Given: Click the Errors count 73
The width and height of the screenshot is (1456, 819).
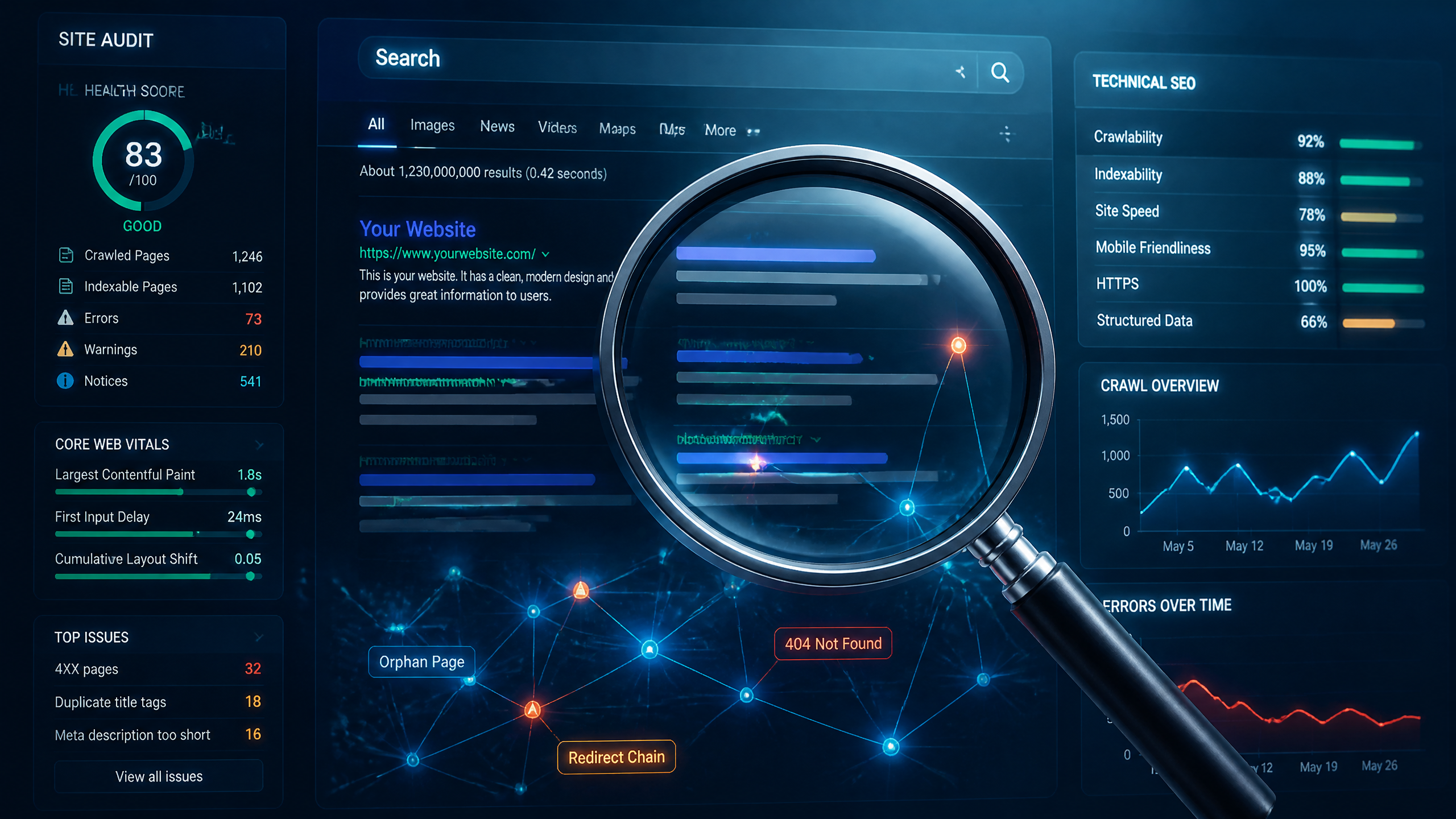Looking at the screenshot, I should 254,319.
